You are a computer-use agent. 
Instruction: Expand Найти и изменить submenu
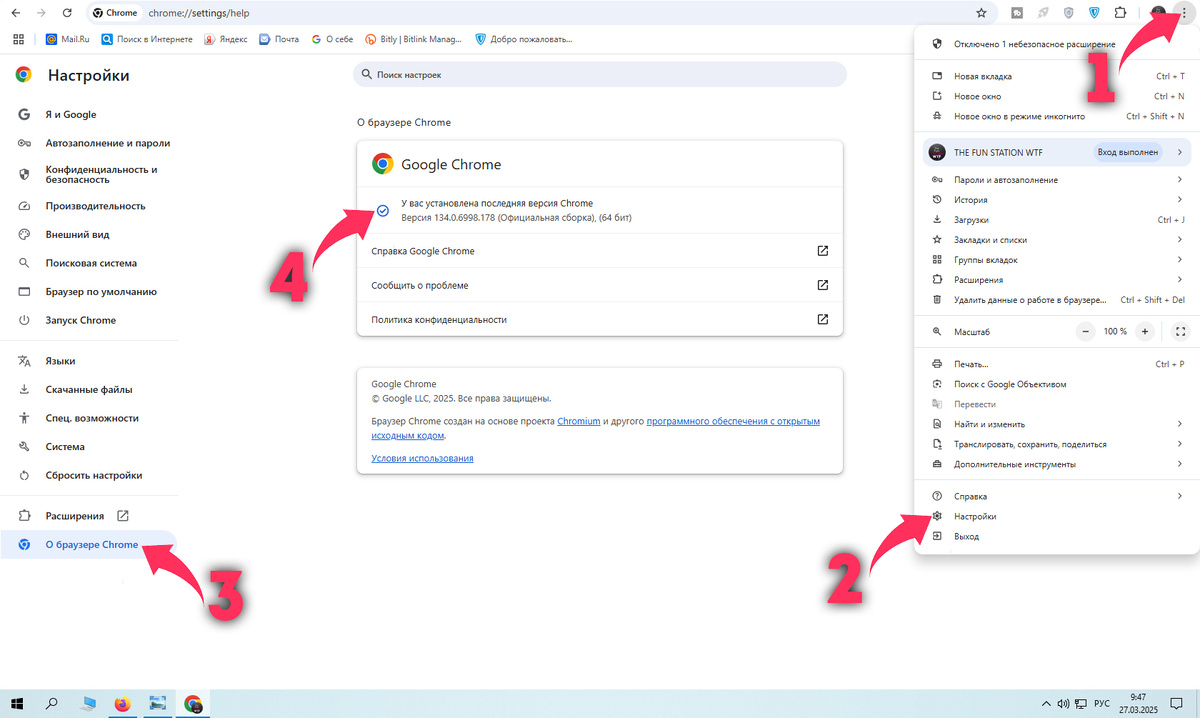[1057, 424]
